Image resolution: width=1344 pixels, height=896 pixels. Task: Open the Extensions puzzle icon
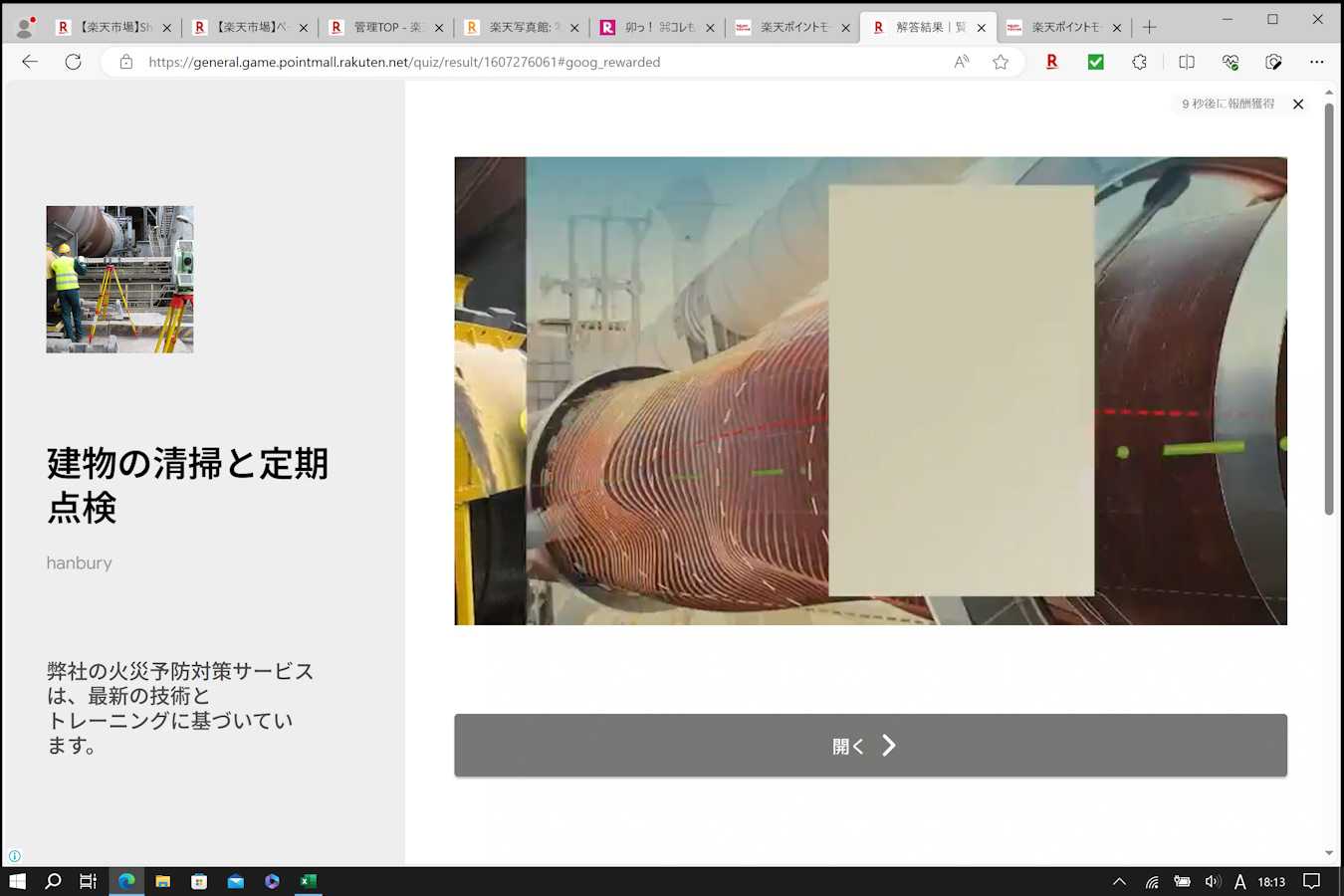1140,62
